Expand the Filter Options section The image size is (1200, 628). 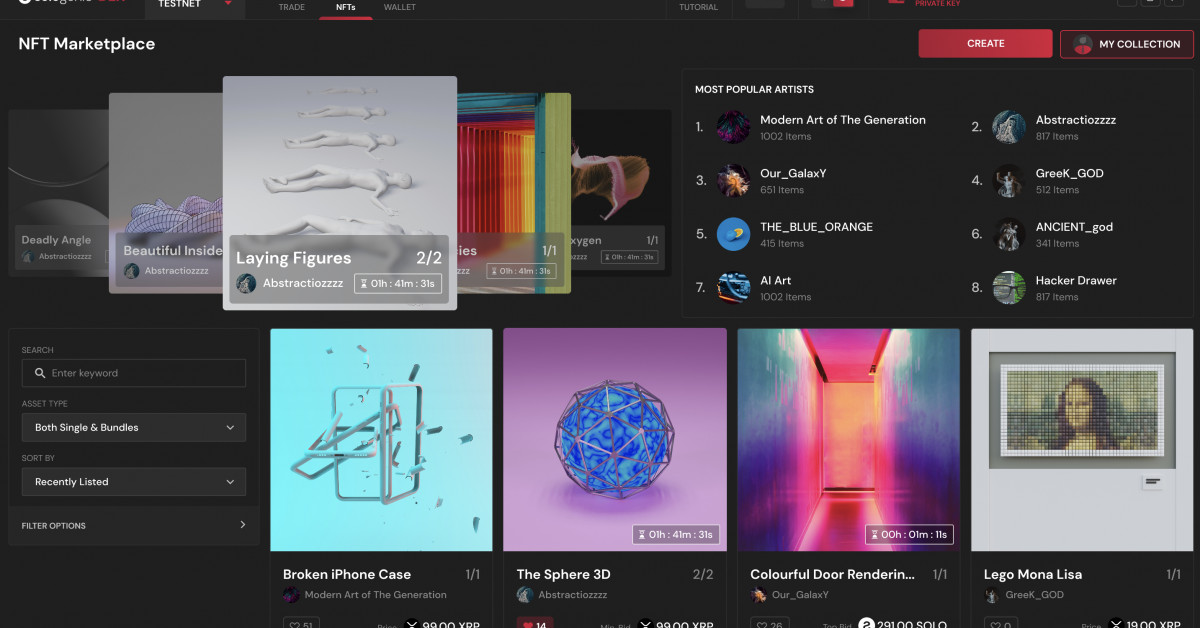click(x=134, y=525)
